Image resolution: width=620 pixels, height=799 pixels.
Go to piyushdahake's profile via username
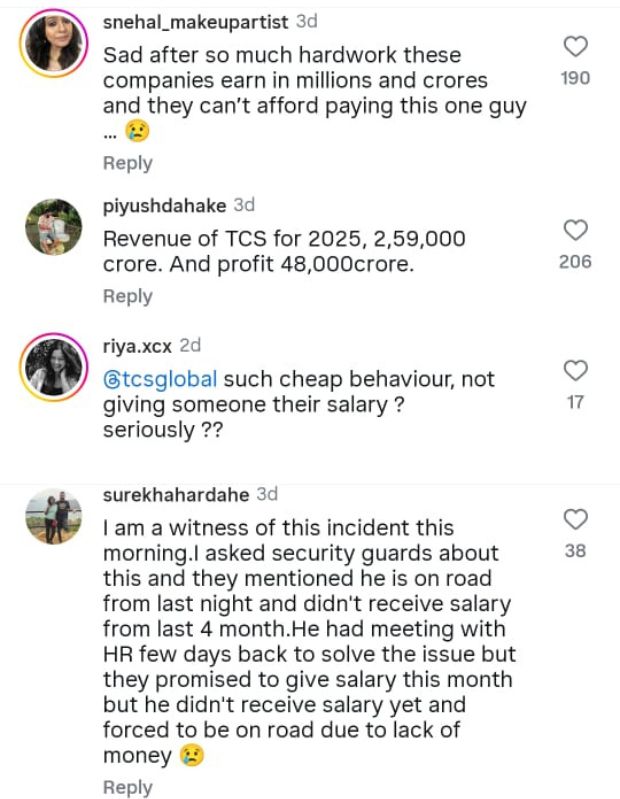click(x=164, y=206)
